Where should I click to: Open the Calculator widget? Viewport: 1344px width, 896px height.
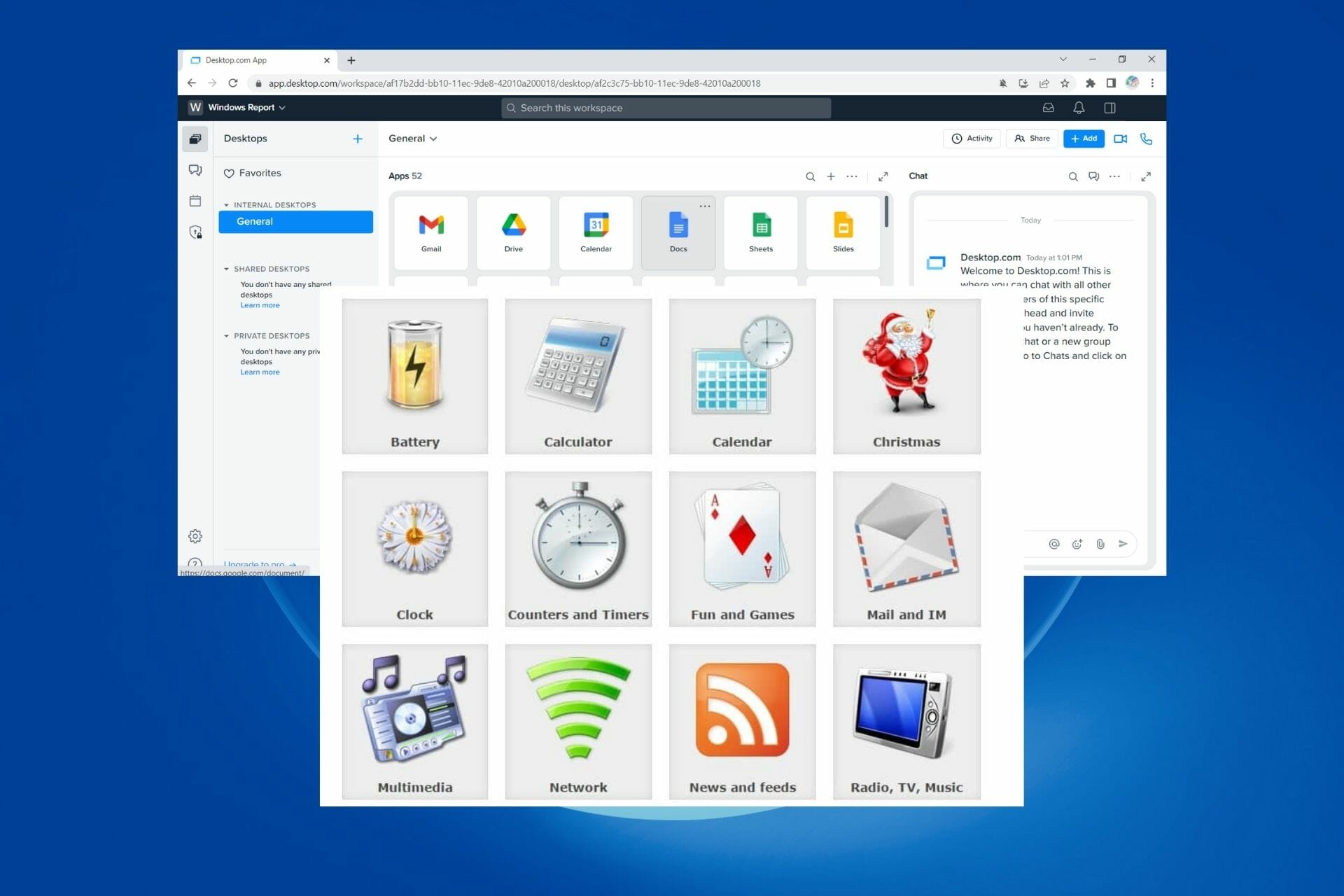[578, 375]
